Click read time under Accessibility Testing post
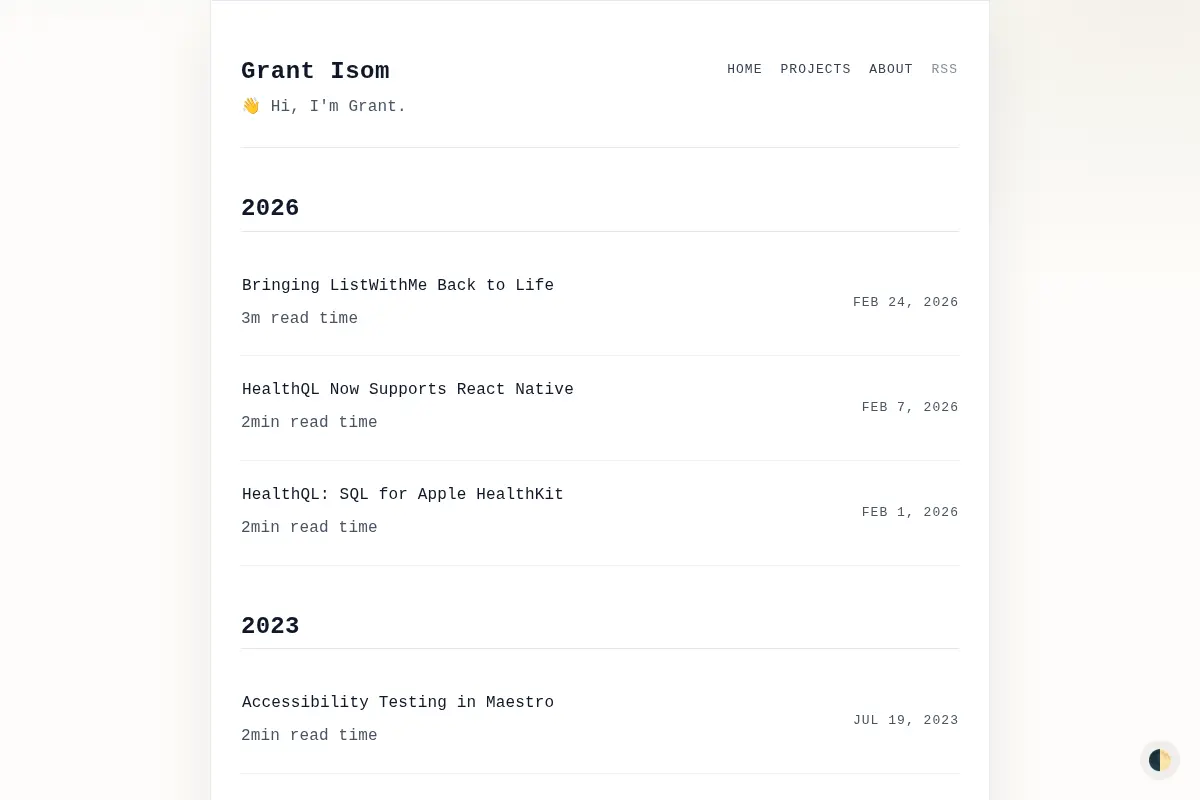This screenshot has width=1200, height=800. pos(309,735)
